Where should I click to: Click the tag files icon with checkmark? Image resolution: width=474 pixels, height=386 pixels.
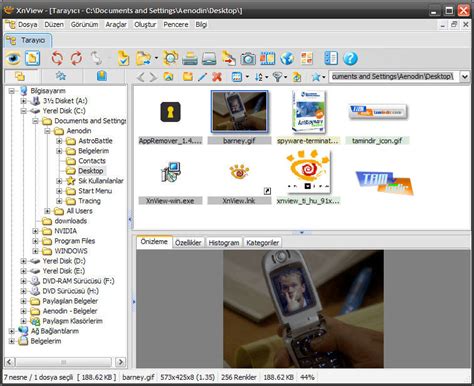pos(123,58)
